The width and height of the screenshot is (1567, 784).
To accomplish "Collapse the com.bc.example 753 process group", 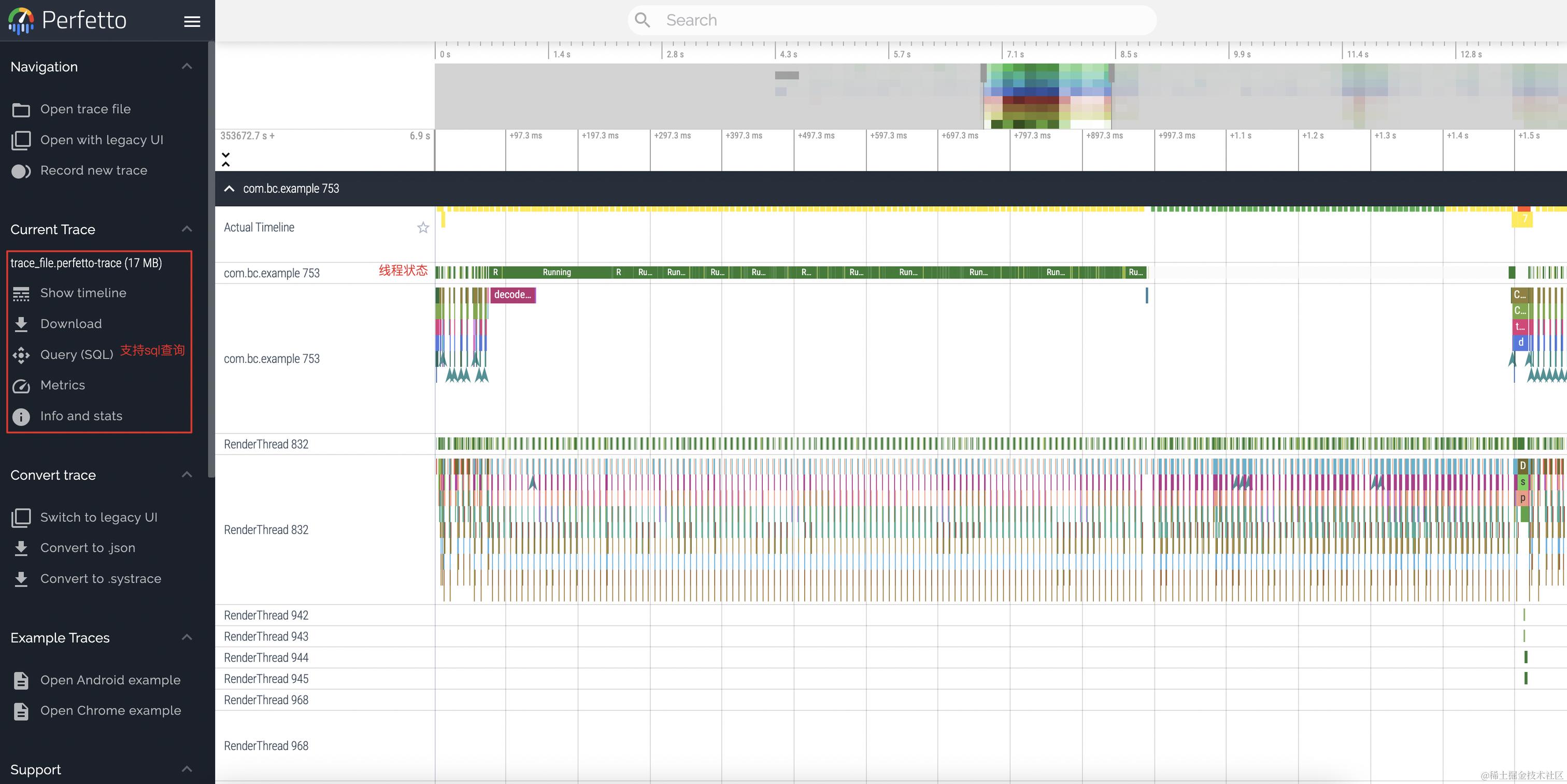I will [230, 189].
